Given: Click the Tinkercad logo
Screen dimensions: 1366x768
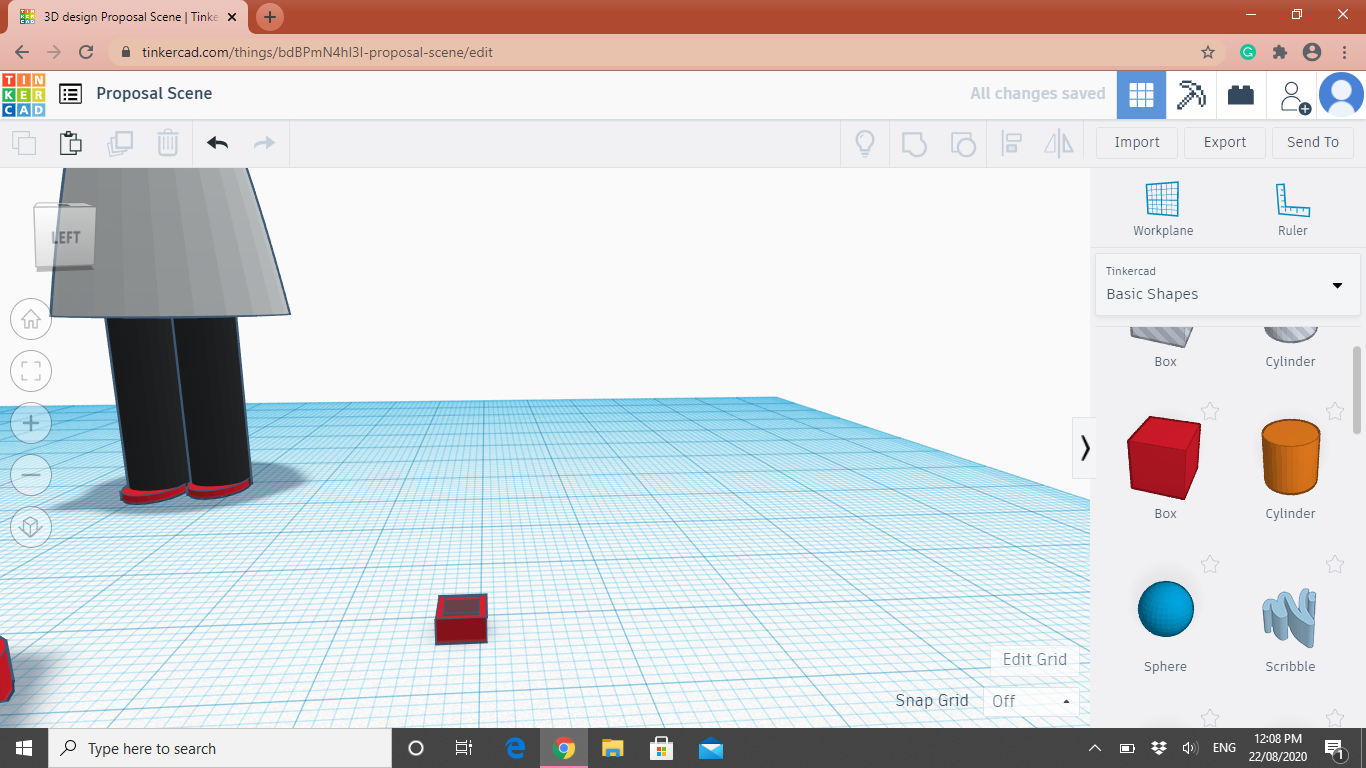Looking at the screenshot, I should (23, 95).
